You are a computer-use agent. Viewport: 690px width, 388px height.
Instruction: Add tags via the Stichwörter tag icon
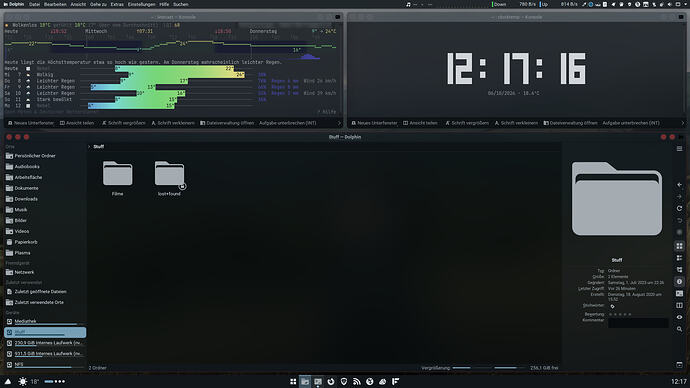click(x=612, y=306)
